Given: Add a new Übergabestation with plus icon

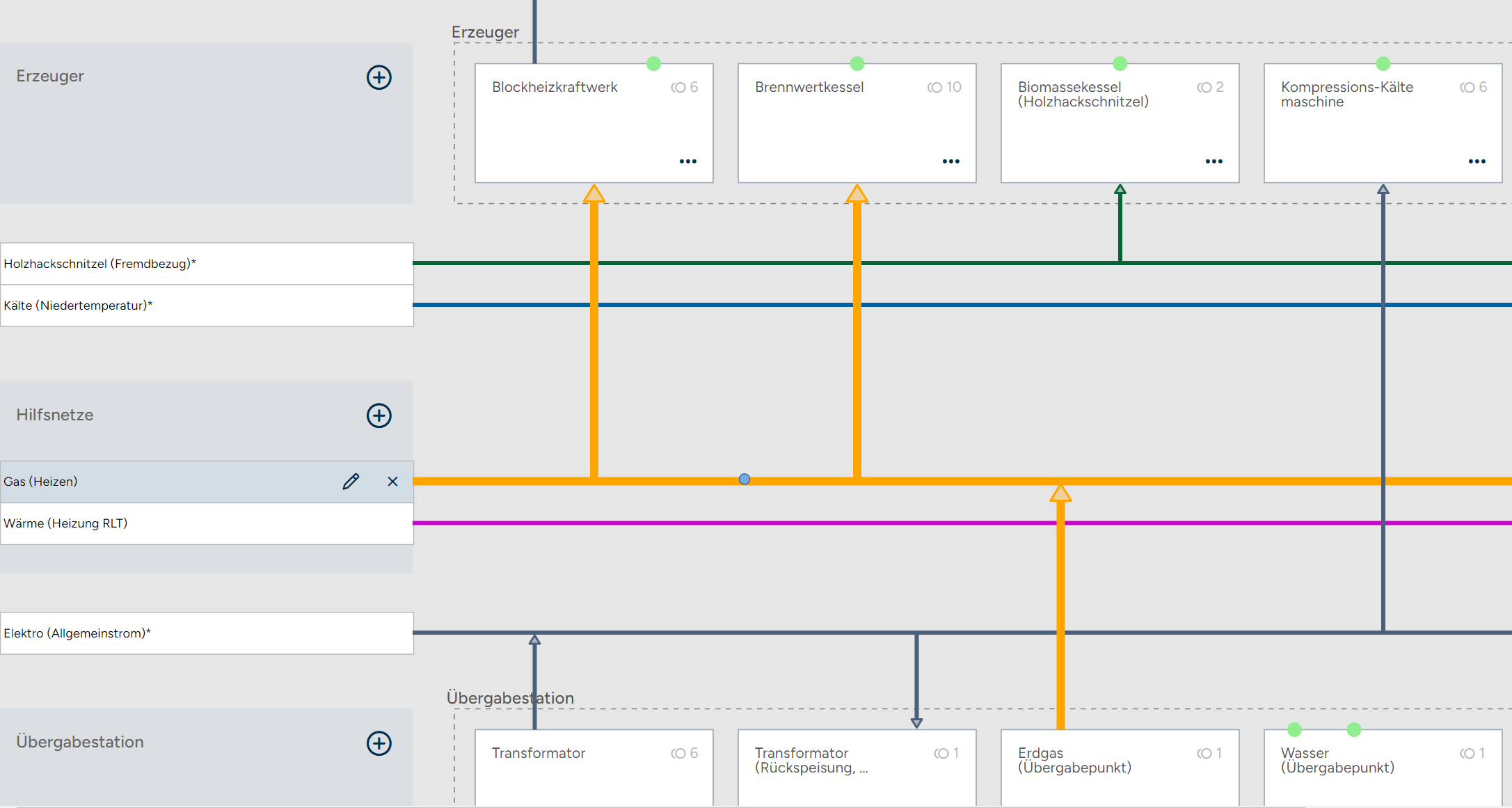Looking at the screenshot, I should [x=379, y=743].
